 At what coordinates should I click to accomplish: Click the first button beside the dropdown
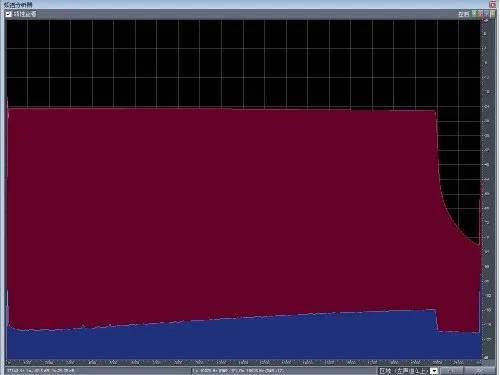tap(451, 371)
